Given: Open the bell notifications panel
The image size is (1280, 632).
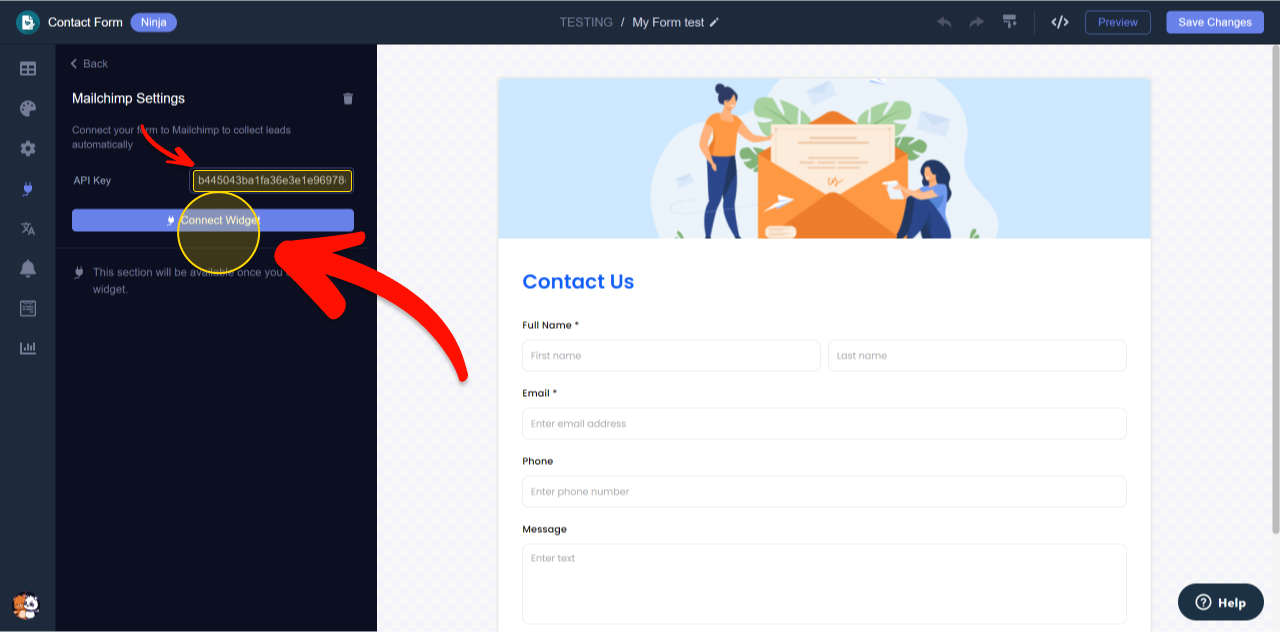Looking at the screenshot, I should [x=28, y=268].
